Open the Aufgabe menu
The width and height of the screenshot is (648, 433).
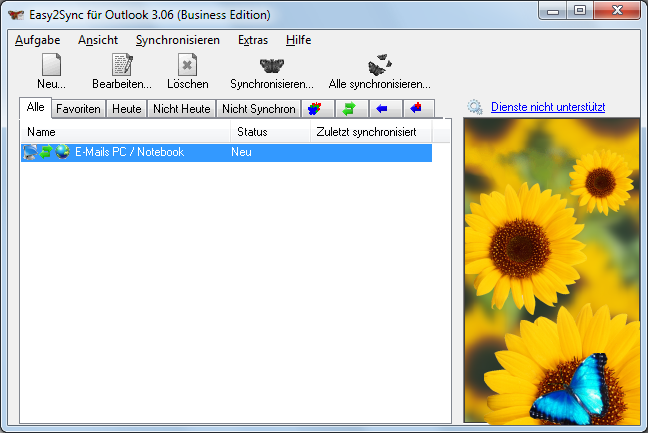pyautogui.click(x=38, y=40)
